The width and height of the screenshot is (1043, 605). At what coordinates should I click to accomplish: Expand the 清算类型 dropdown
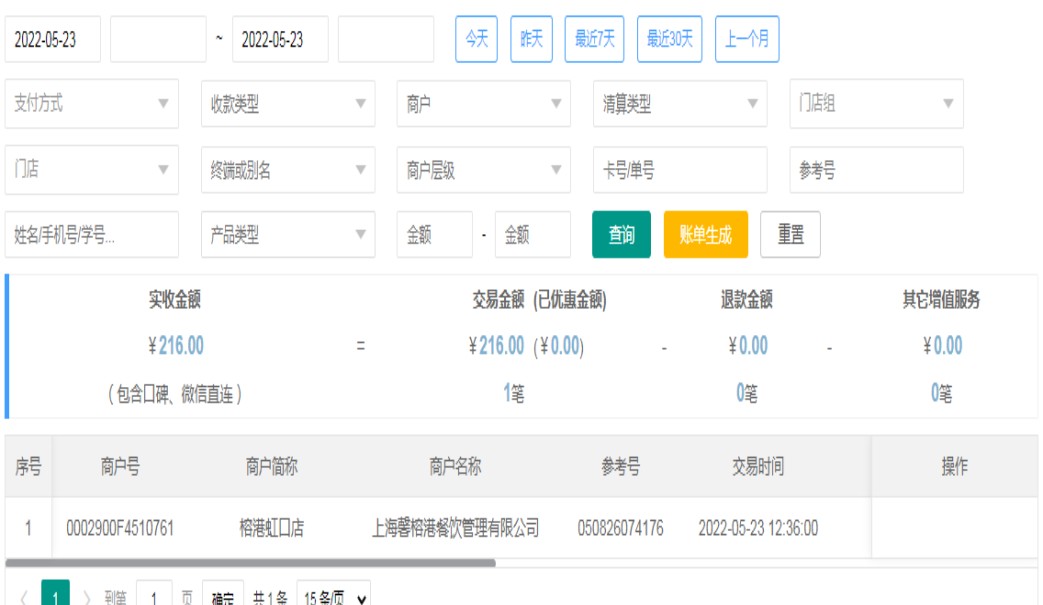point(680,104)
